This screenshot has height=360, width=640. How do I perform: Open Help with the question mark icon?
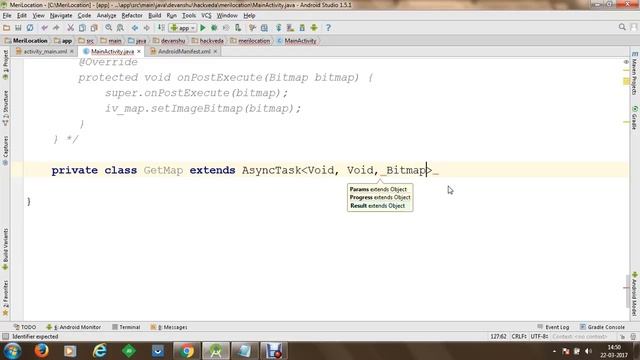[x=328, y=28]
